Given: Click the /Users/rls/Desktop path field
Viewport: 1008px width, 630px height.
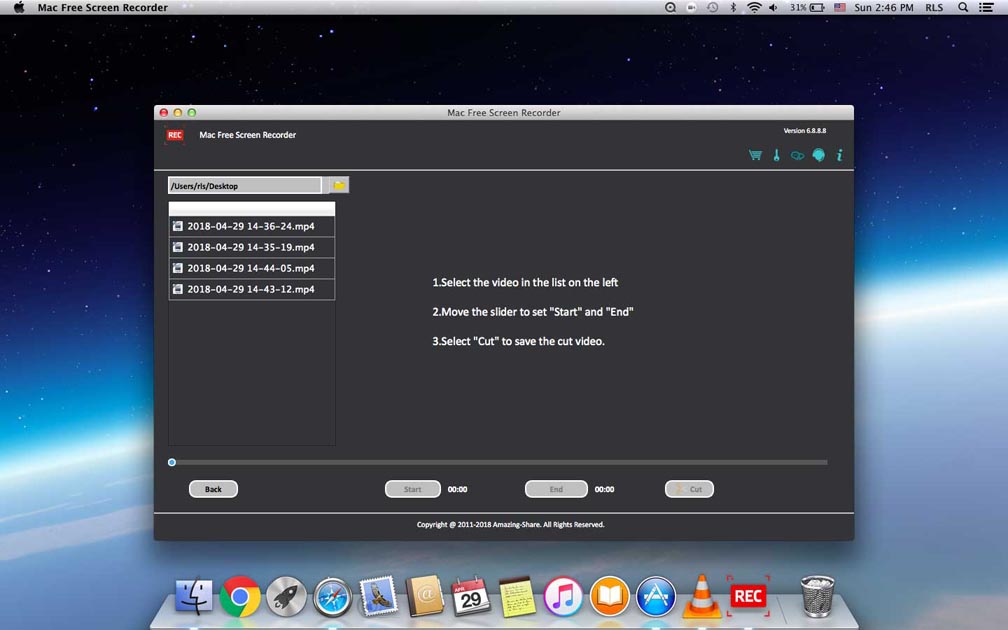Looking at the screenshot, I should (244, 186).
